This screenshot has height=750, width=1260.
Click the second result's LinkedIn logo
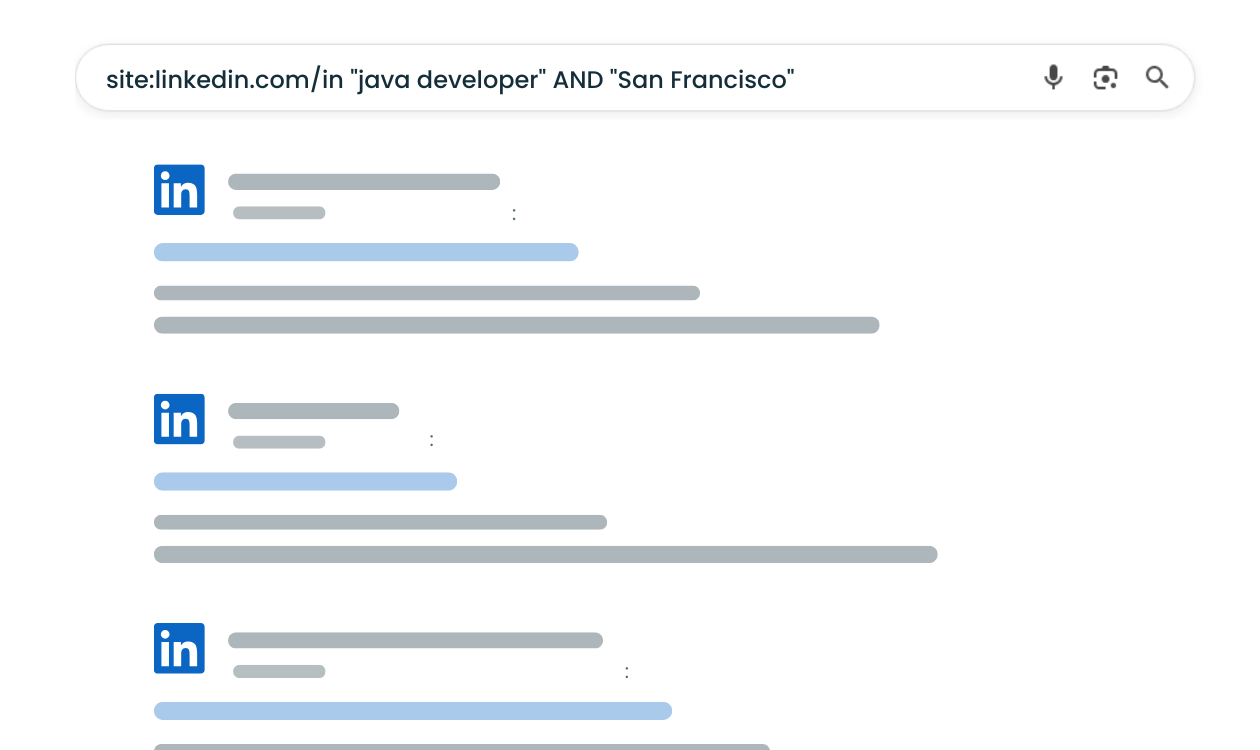[179, 419]
